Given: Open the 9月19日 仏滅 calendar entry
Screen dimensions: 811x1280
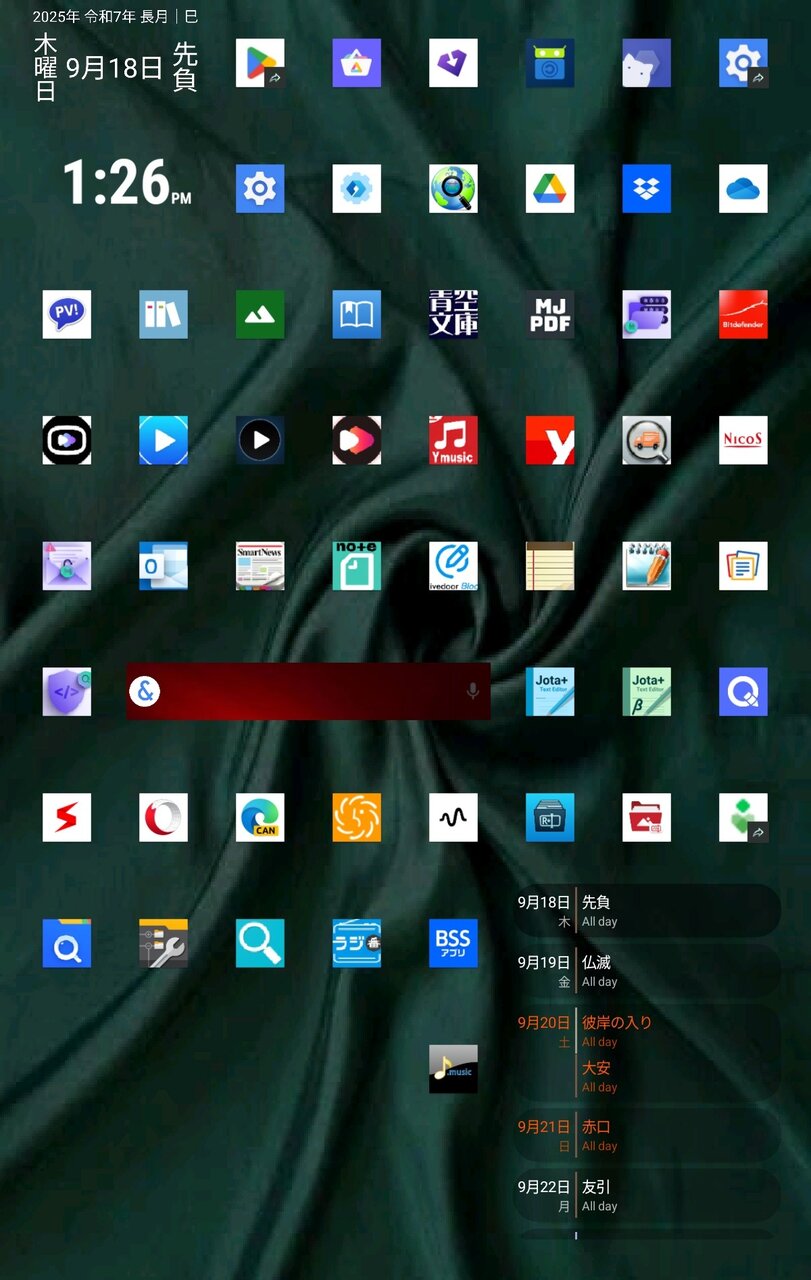Looking at the screenshot, I should tap(647, 970).
